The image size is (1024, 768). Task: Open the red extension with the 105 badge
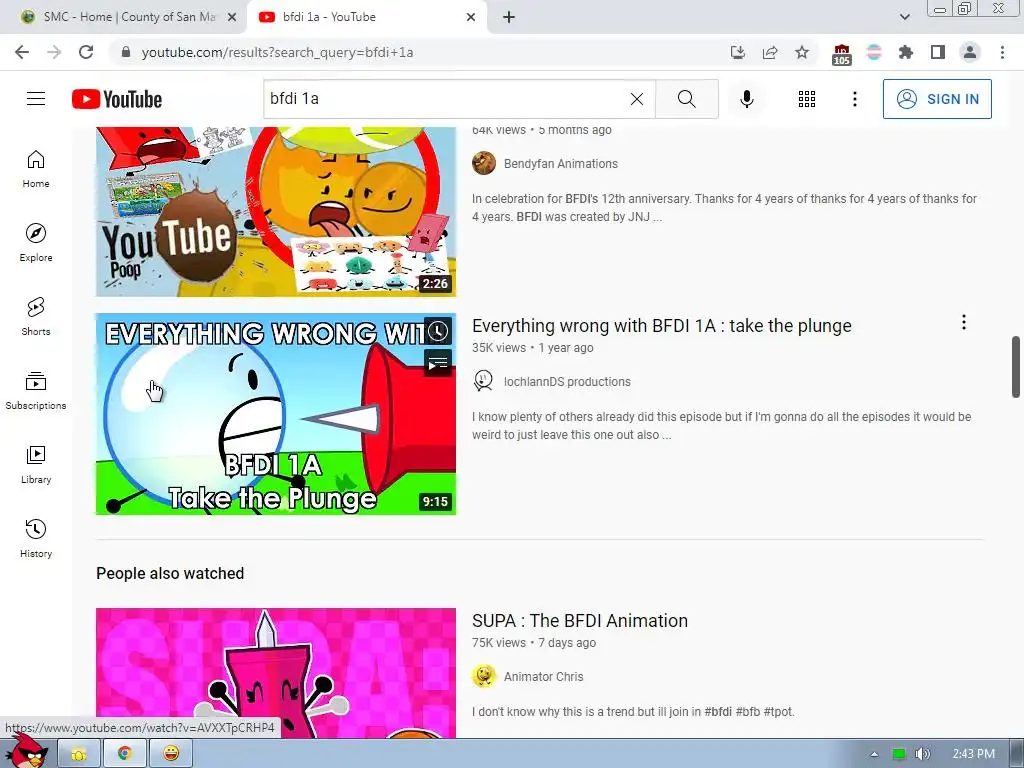(841, 54)
